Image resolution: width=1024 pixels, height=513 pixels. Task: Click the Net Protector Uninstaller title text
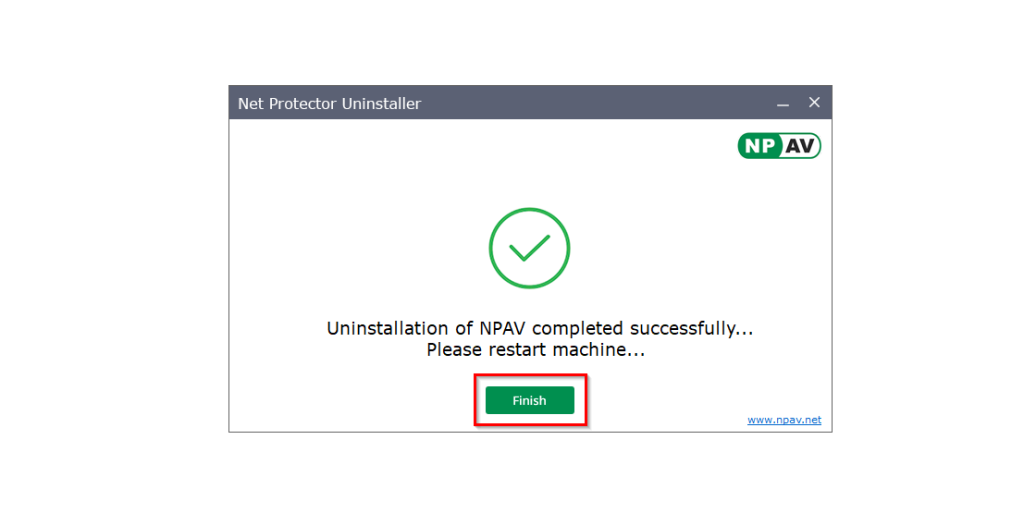329,103
